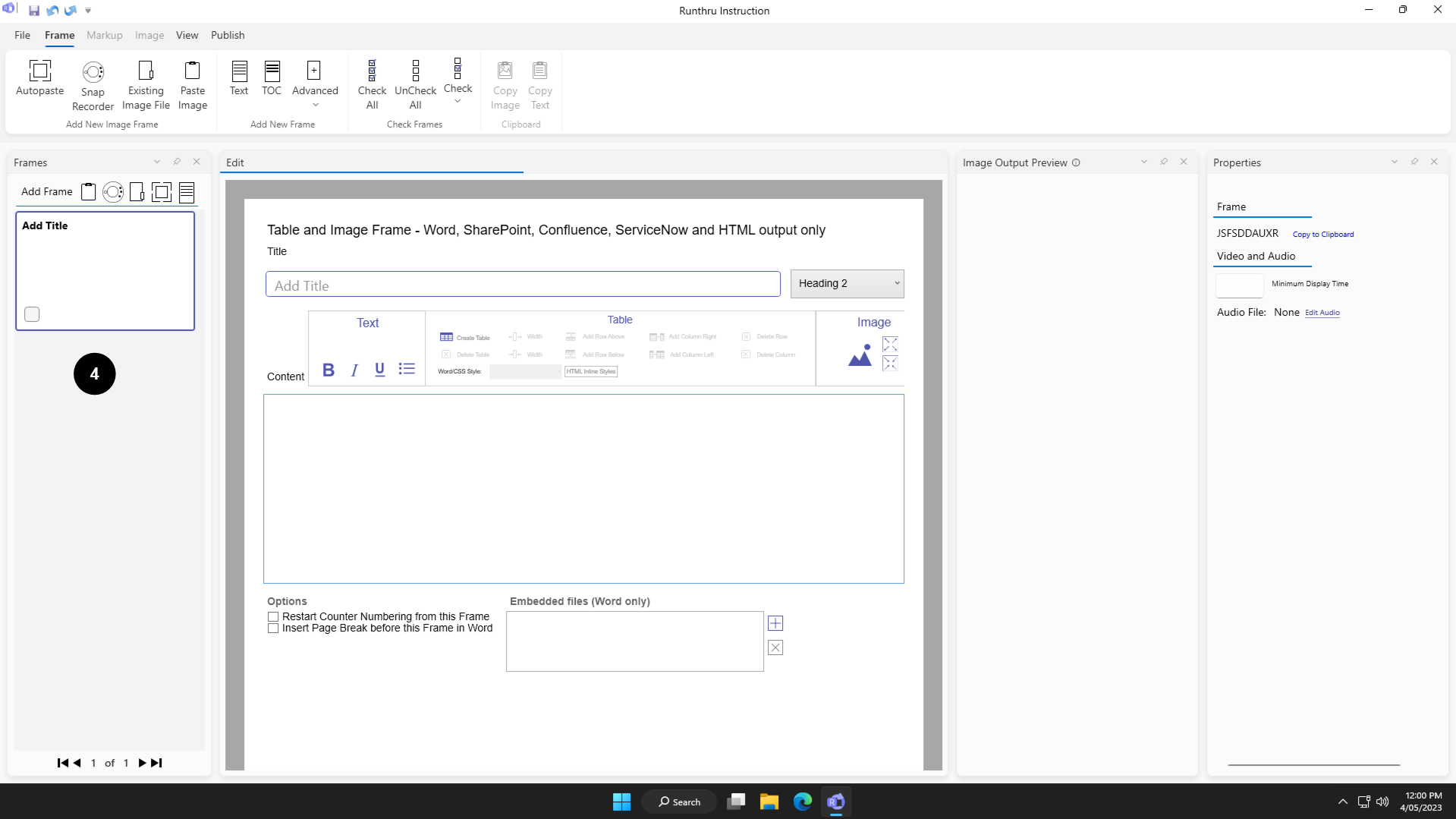Add an Existing Image File frame
Screen dimensions: 1456x819
pos(146,71)
